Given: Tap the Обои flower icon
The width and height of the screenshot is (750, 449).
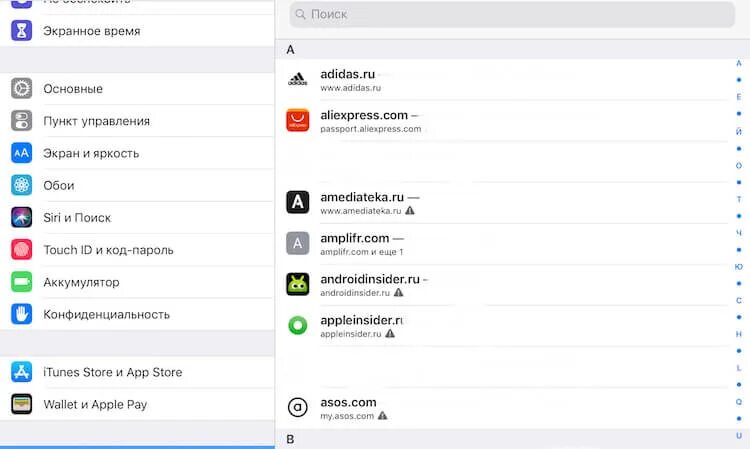Looking at the screenshot, I should 22,185.
